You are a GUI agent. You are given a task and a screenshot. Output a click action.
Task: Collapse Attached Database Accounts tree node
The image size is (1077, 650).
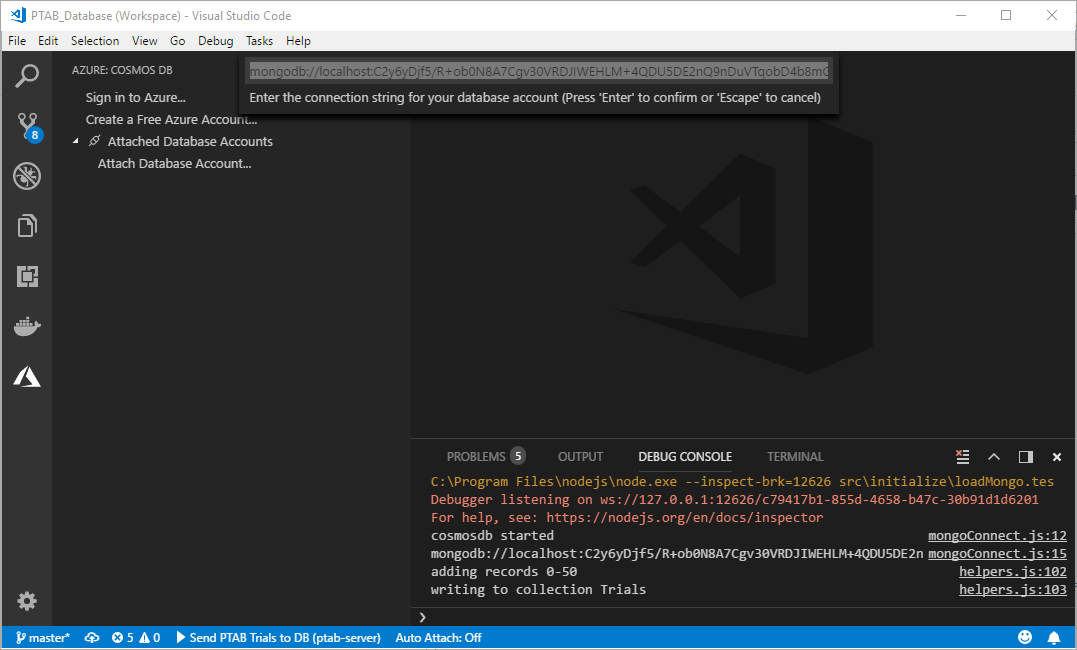coord(76,142)
